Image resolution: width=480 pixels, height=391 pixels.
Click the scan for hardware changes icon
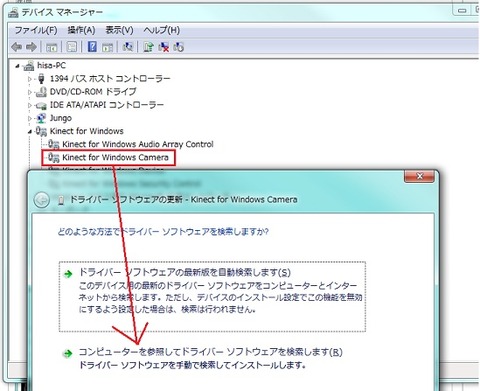point(128,47)
